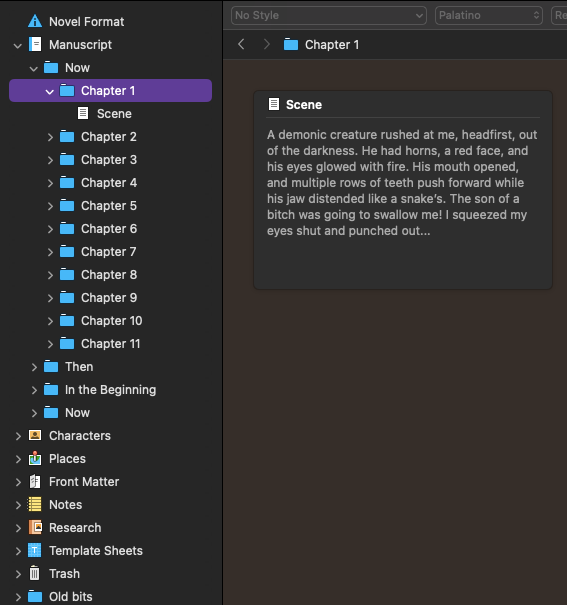Screen dimensions: 567x605
Task: Click the Chapter 8 folder icon
Action: [67, 274]
